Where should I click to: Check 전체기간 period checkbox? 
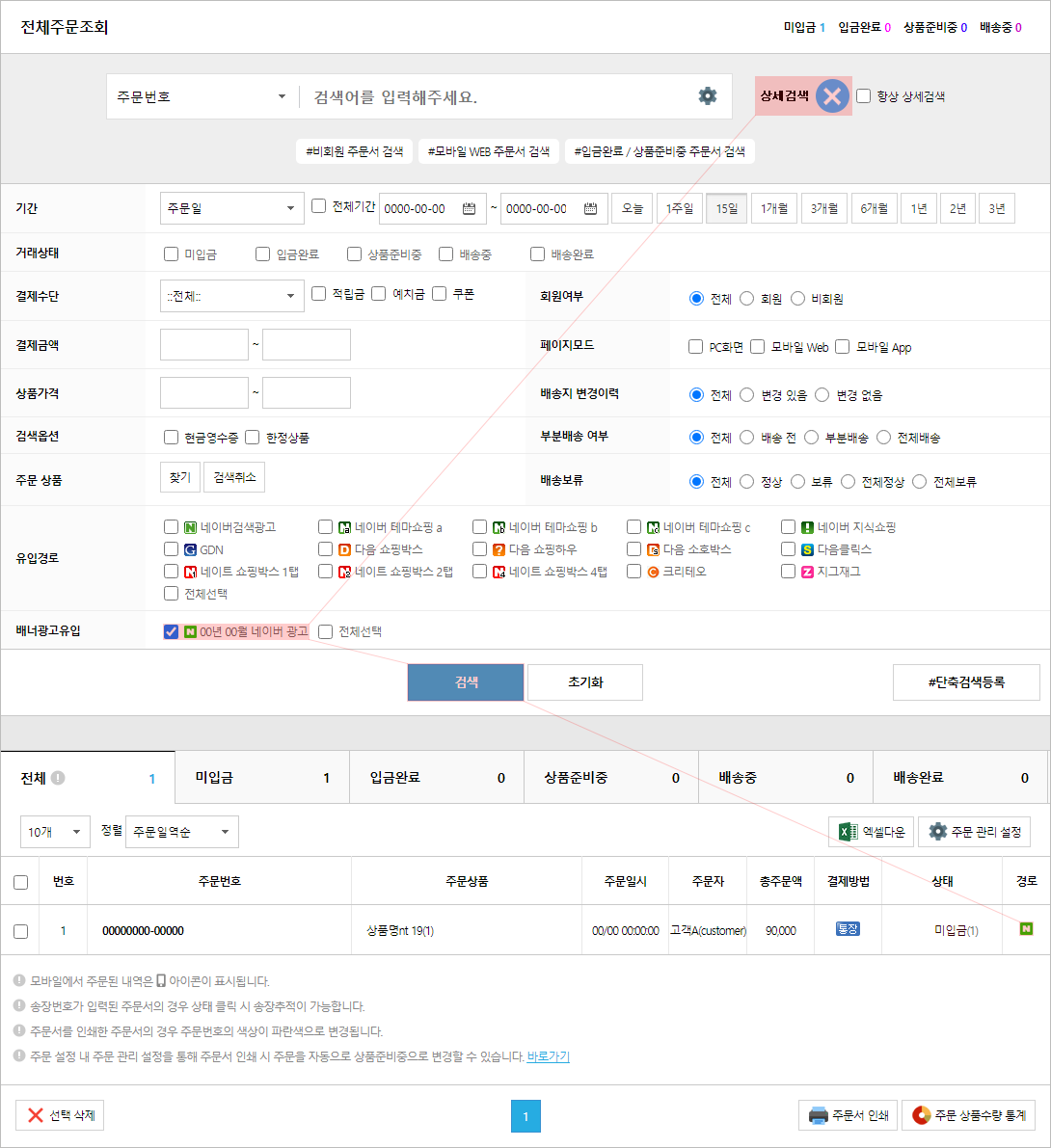coord(318,206)
